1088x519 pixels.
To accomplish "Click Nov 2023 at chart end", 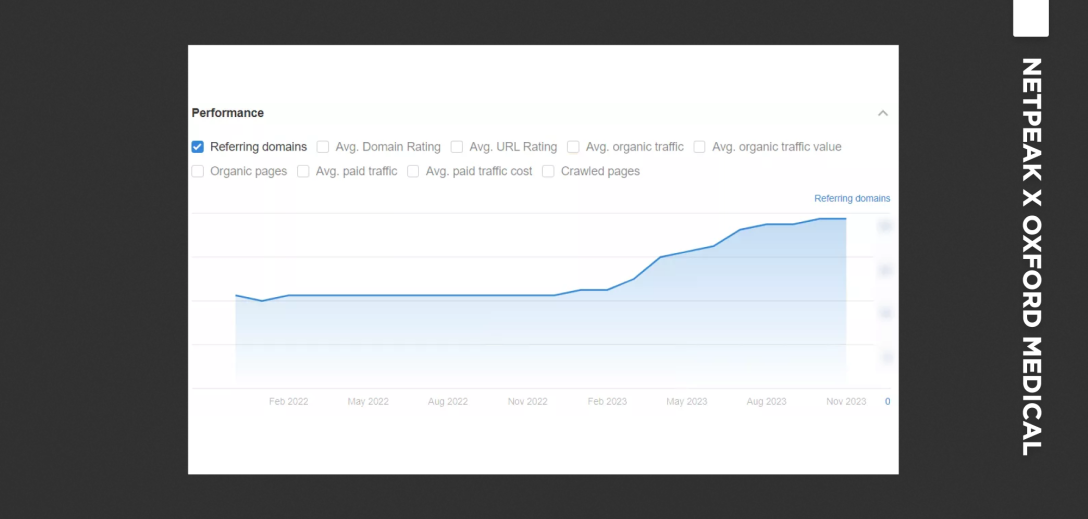I will pos(846,402).
